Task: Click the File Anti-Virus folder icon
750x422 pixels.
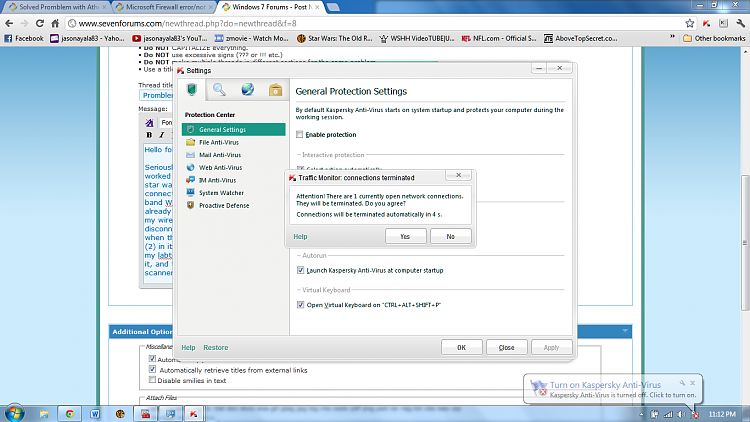Action: click(x=190, y=142)
